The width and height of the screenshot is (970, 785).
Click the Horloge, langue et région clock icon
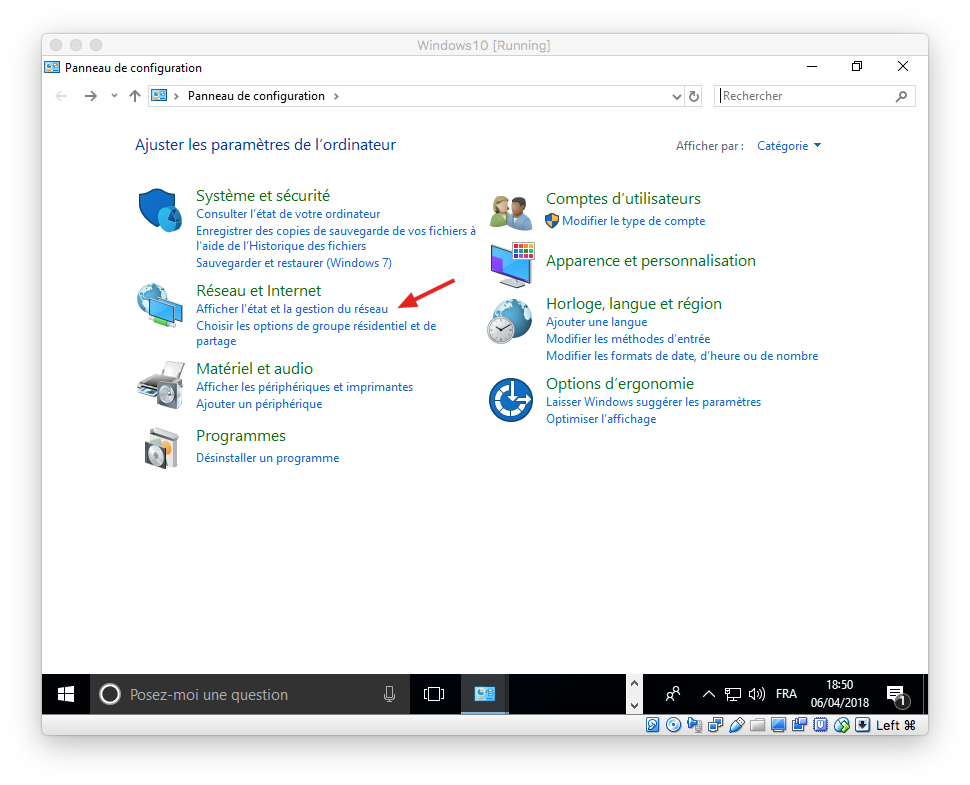tap(510, 321)
